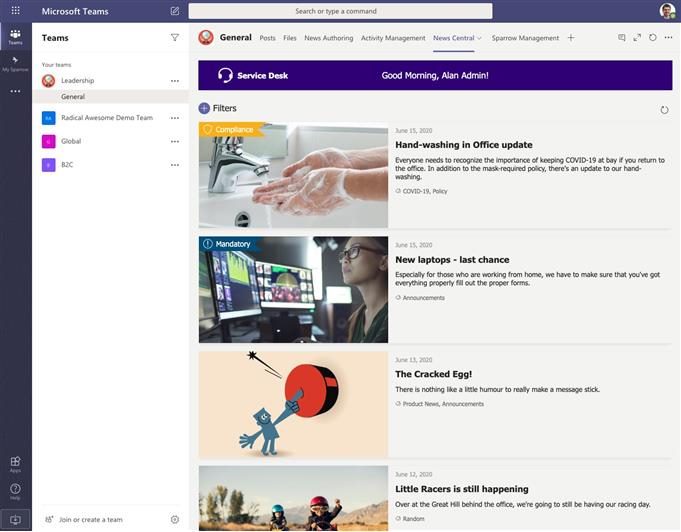681x532 pixels.
Task: Click the General channel avatar icon
Action: point(206,38)
